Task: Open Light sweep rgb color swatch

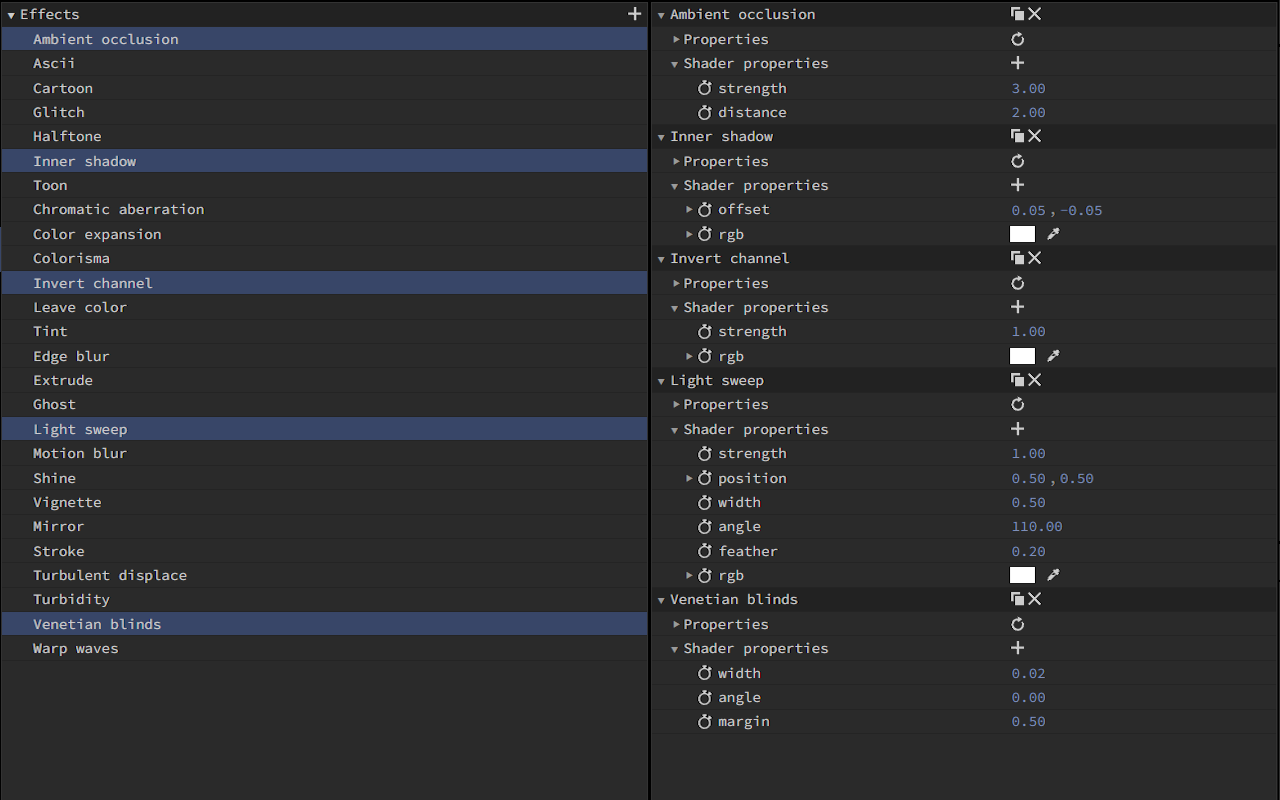Action: [1022, 575]
